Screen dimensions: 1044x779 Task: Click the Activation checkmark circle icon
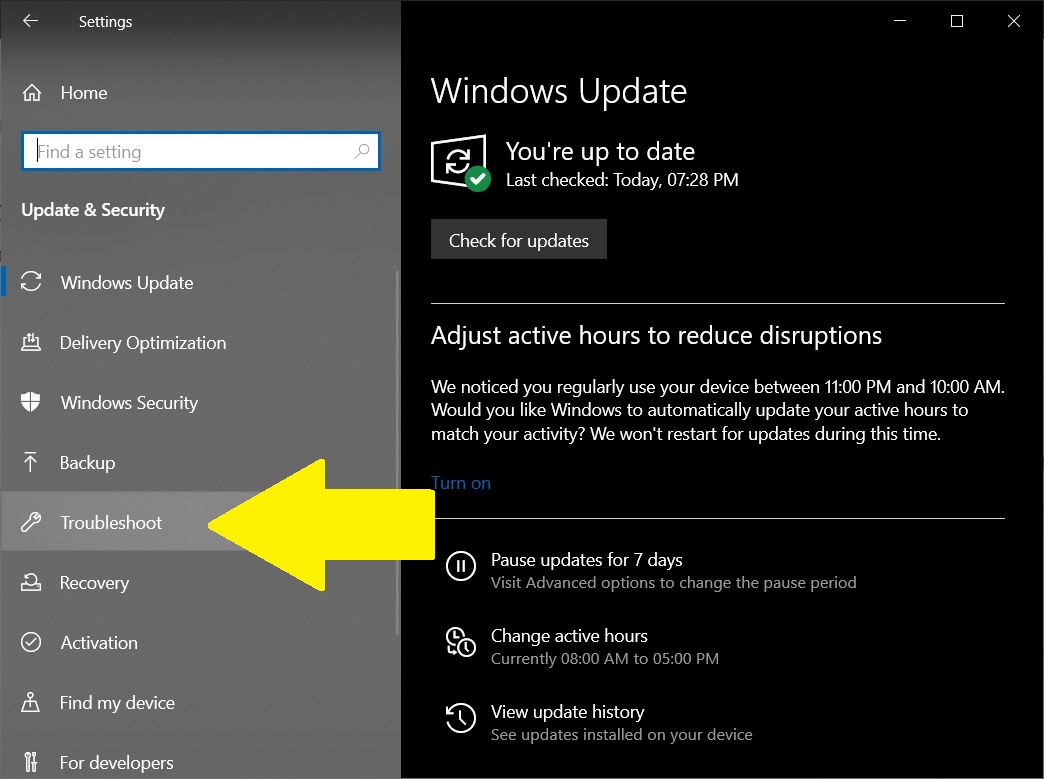click(x=31, y=642)
